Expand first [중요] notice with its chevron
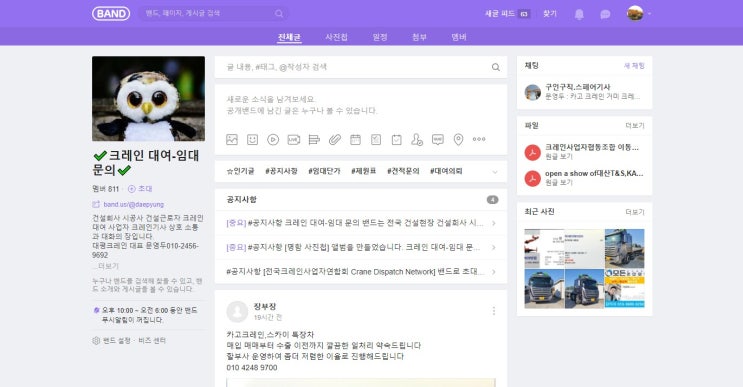The width and height of the screenshot is (743, 387). tap(494, 223)
